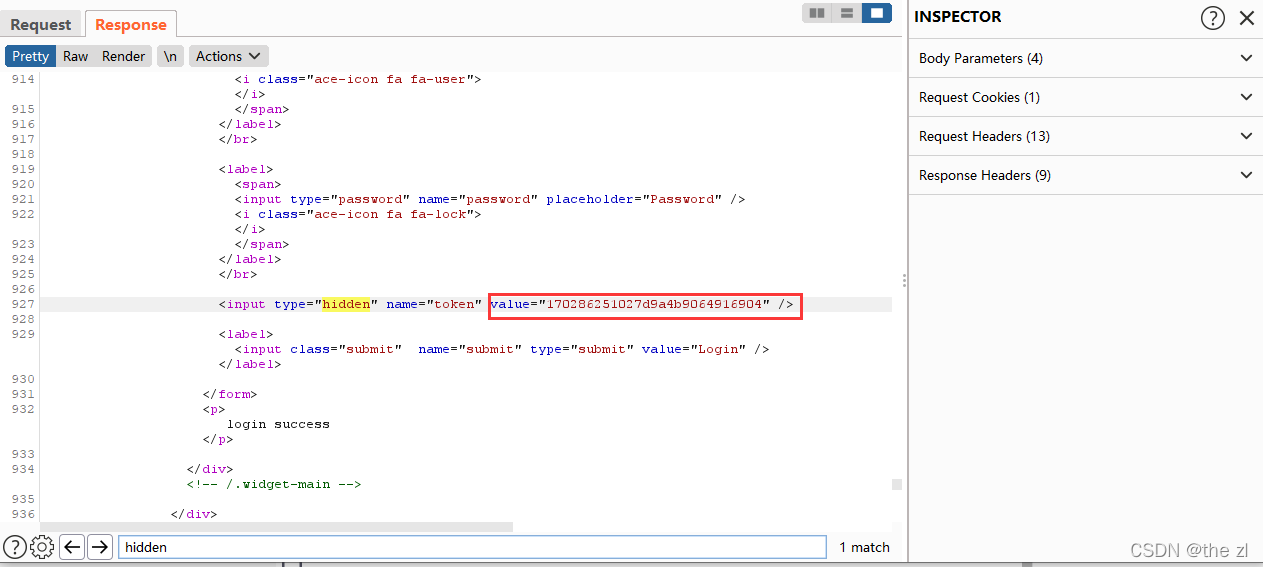The height and width of the screenshot is (567, 1263).
Task: Switch to the Response tab
Action: click(131, 25)
